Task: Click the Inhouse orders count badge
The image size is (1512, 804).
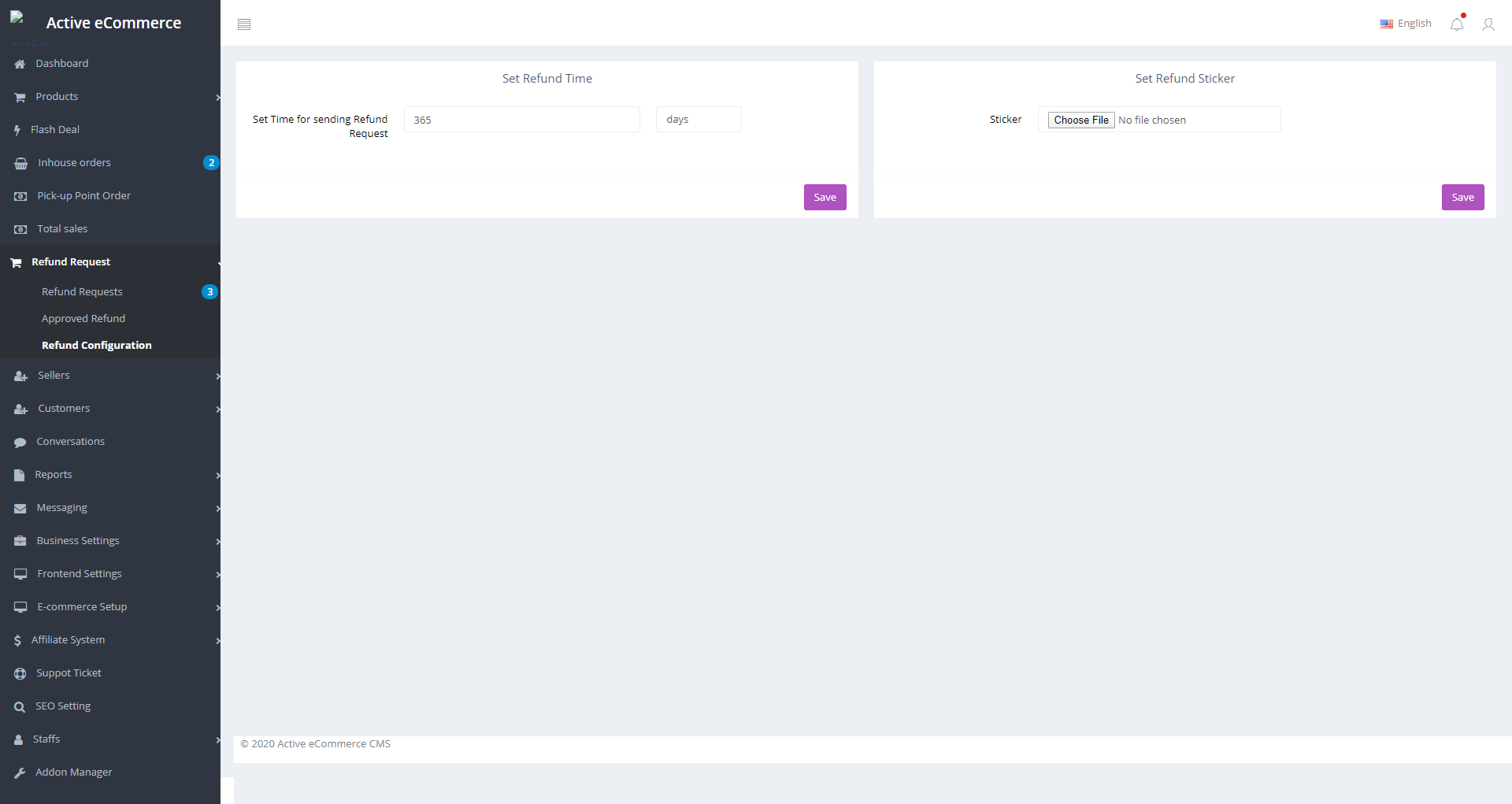Action: 211,162
